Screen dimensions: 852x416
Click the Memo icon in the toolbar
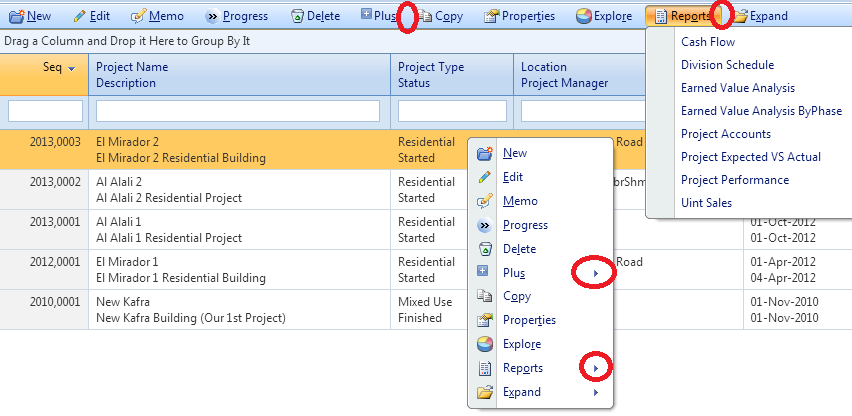[x=140, y=16]
